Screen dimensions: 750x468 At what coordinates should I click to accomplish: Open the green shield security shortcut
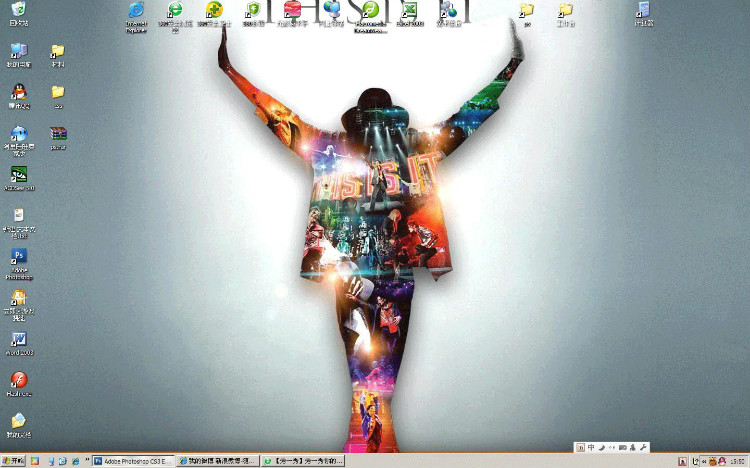[253, 14]
